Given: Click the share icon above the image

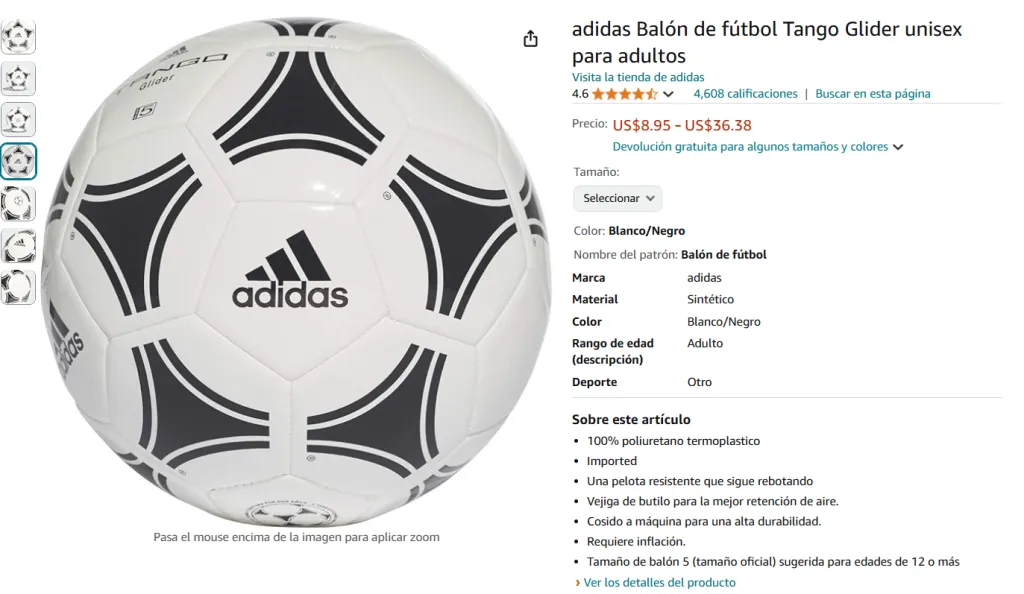Looking at the screenshot, I should pyautogui.click(x=530, y=39).
